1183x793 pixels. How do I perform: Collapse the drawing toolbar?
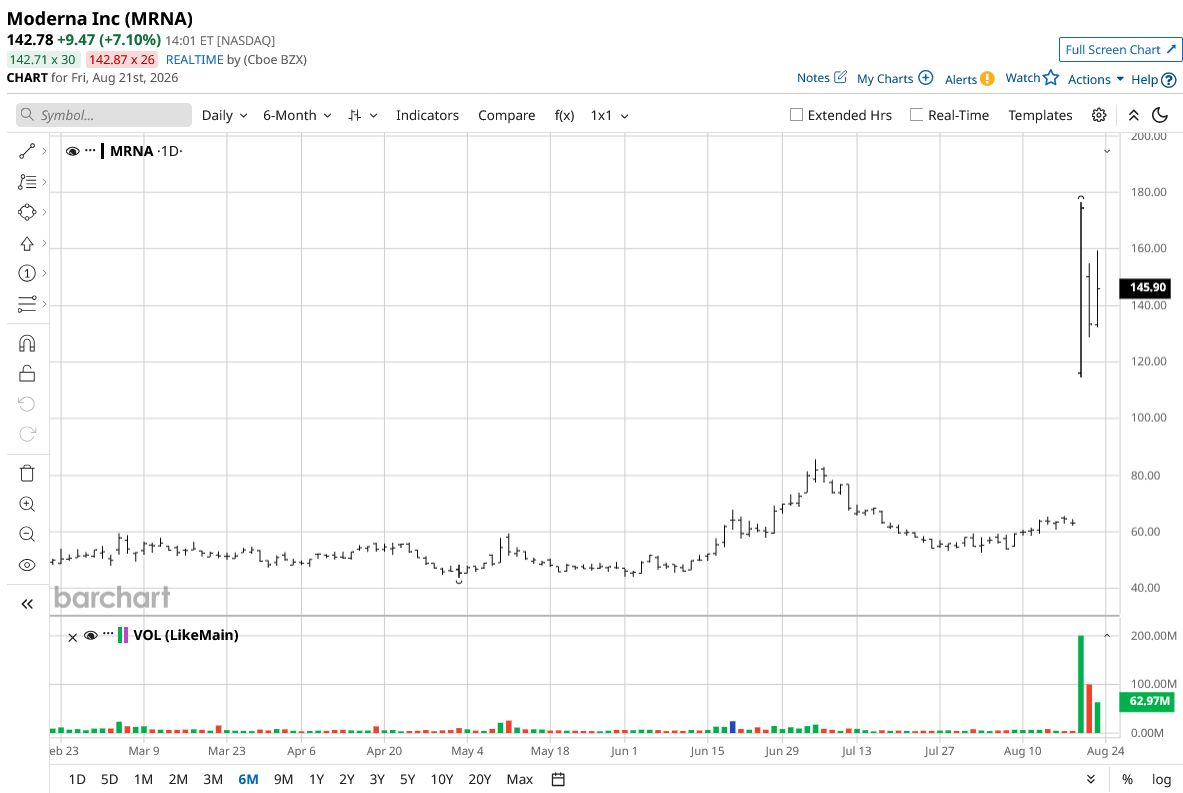pos(27,604)
